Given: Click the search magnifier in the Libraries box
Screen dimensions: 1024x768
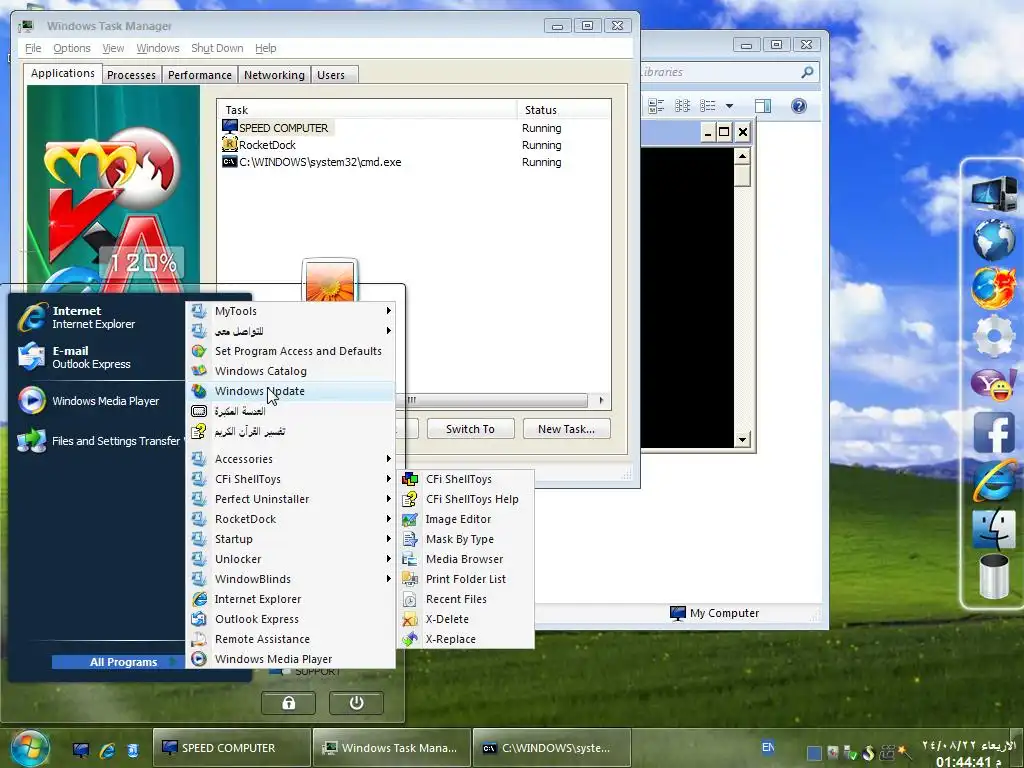Looking at the screenshot, I should [x=807, y=72].
